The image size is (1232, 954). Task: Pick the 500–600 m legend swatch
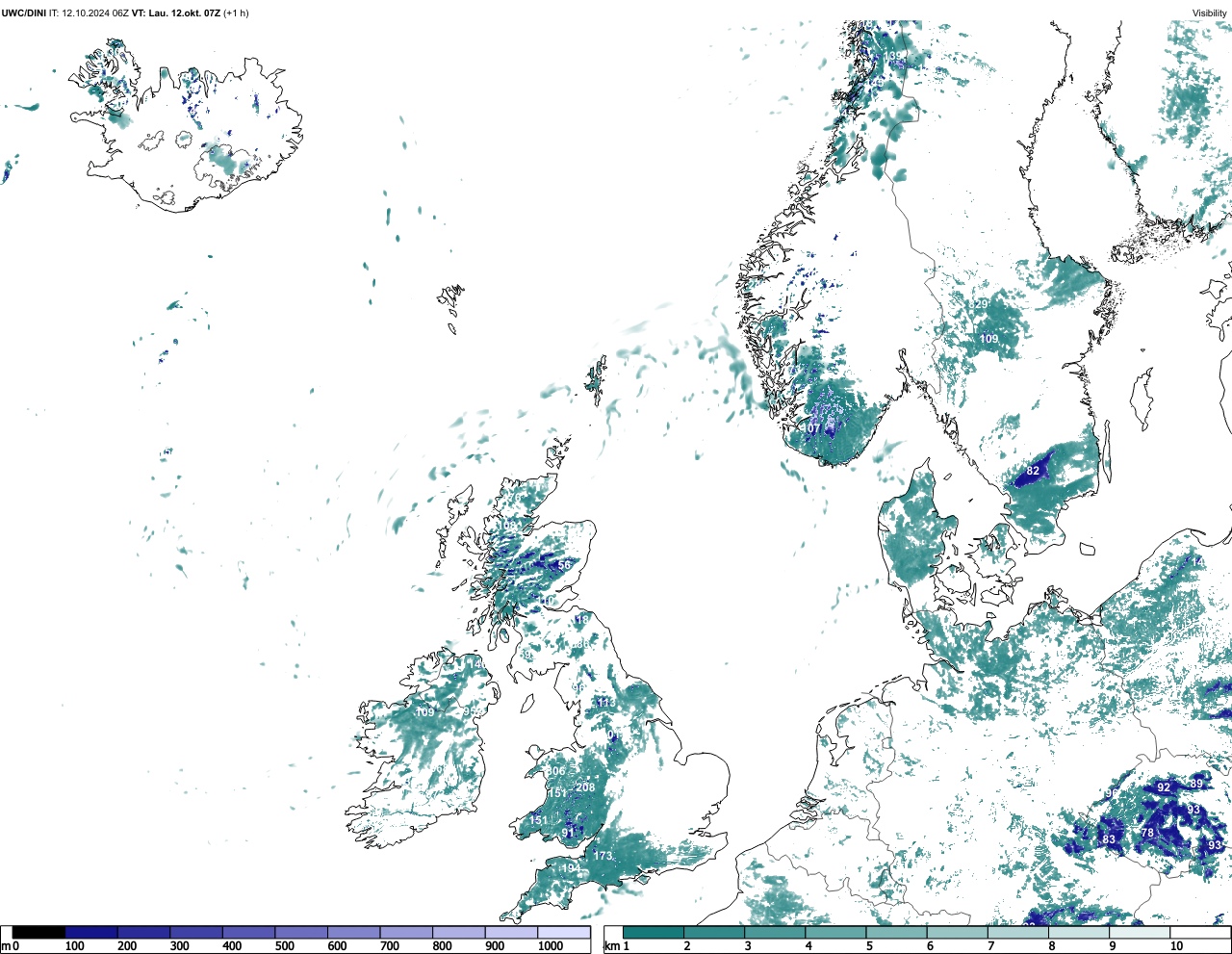point(301,933)
